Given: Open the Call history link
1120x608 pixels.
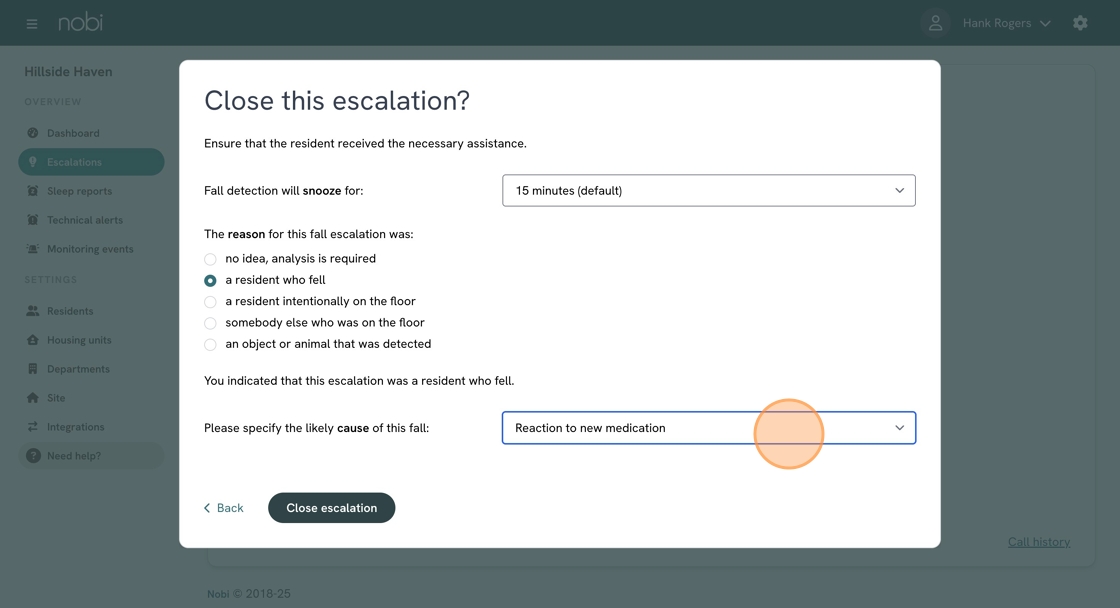Looking at the screenshot, I should (x=1039, y=542).
